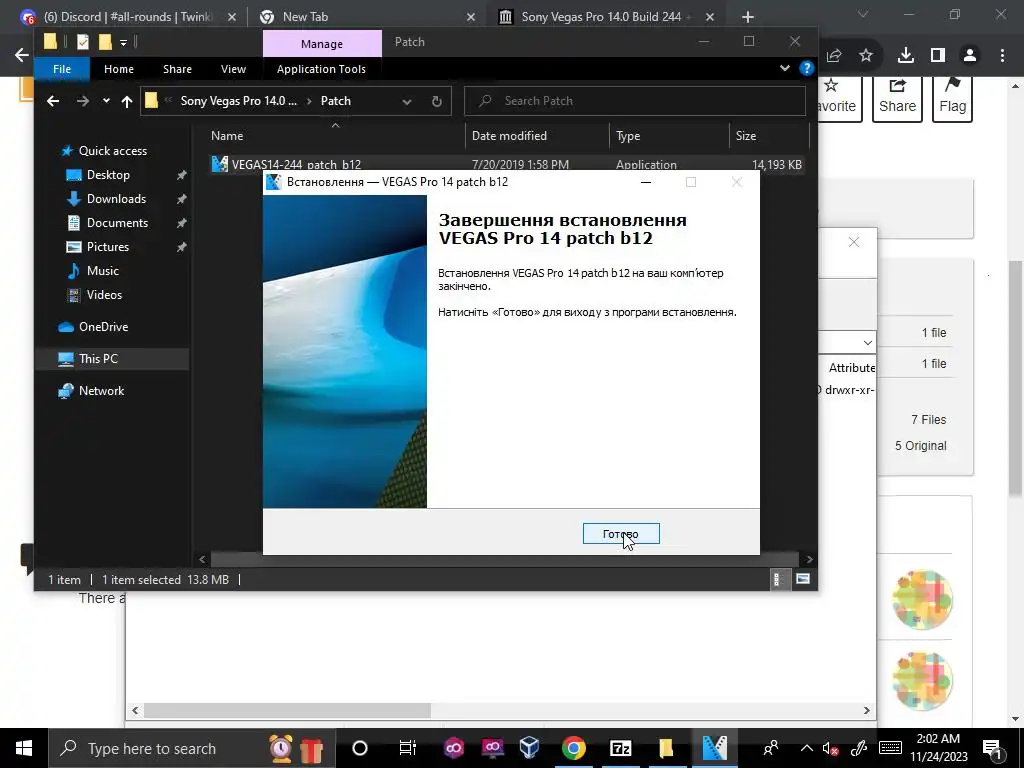Viewport: 1024px width, 768px height.
Task: Open a new Chrome tab
Action: pos(748,17)
